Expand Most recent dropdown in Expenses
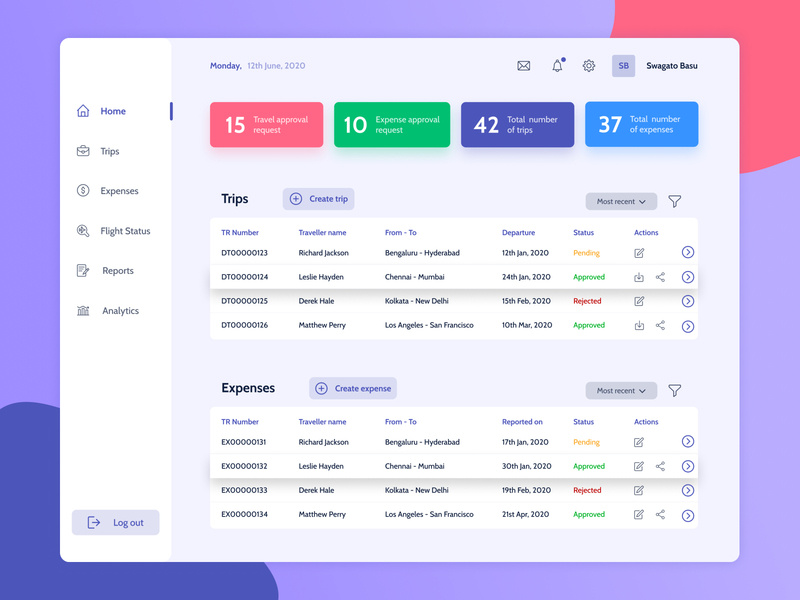This screenshot has width=800, height=600. tap(621, 391)
